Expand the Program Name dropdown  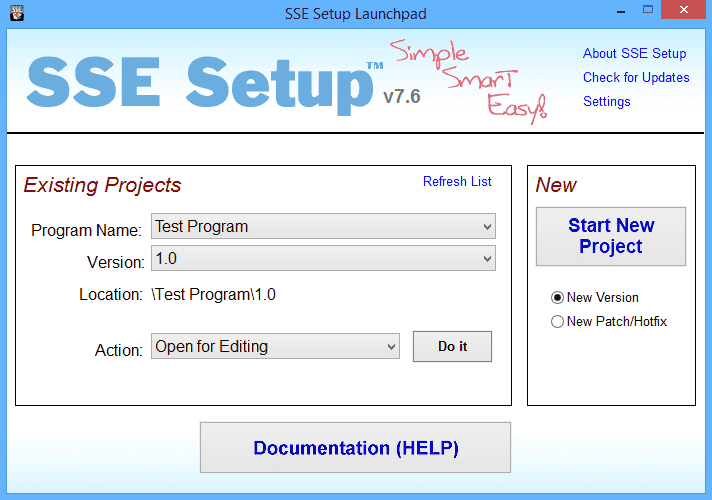(x=323, y=227)
